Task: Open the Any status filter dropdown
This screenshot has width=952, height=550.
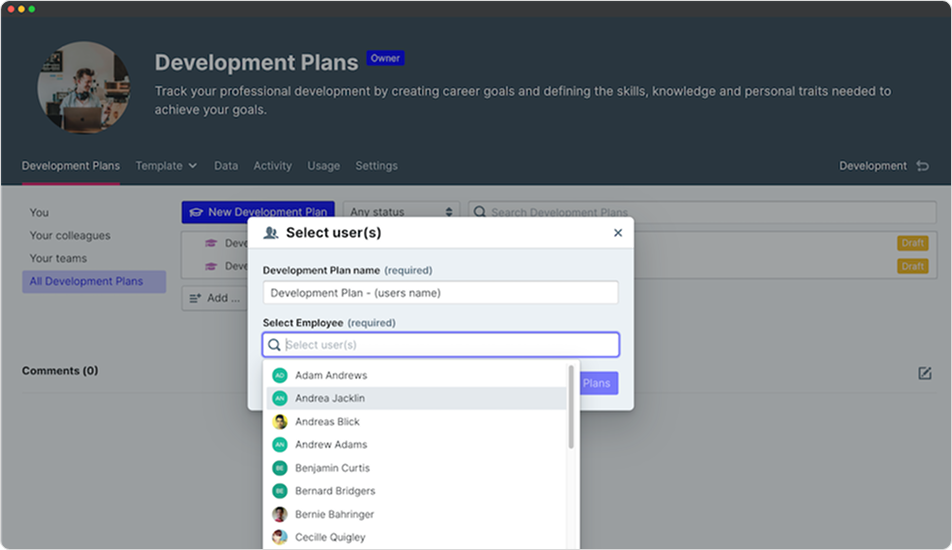Action: click(402, 212)
